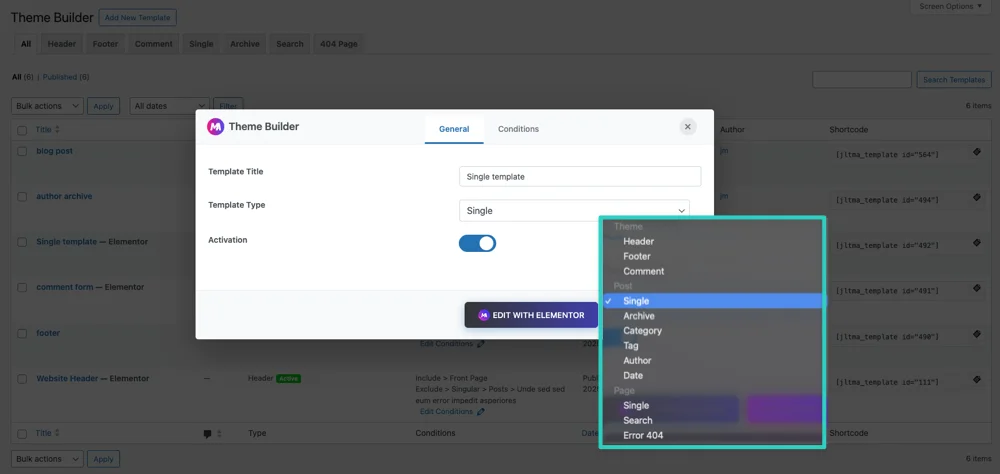Select the comment form row checkbox
Screen dimensions: 1000x474
click(22, 288)
